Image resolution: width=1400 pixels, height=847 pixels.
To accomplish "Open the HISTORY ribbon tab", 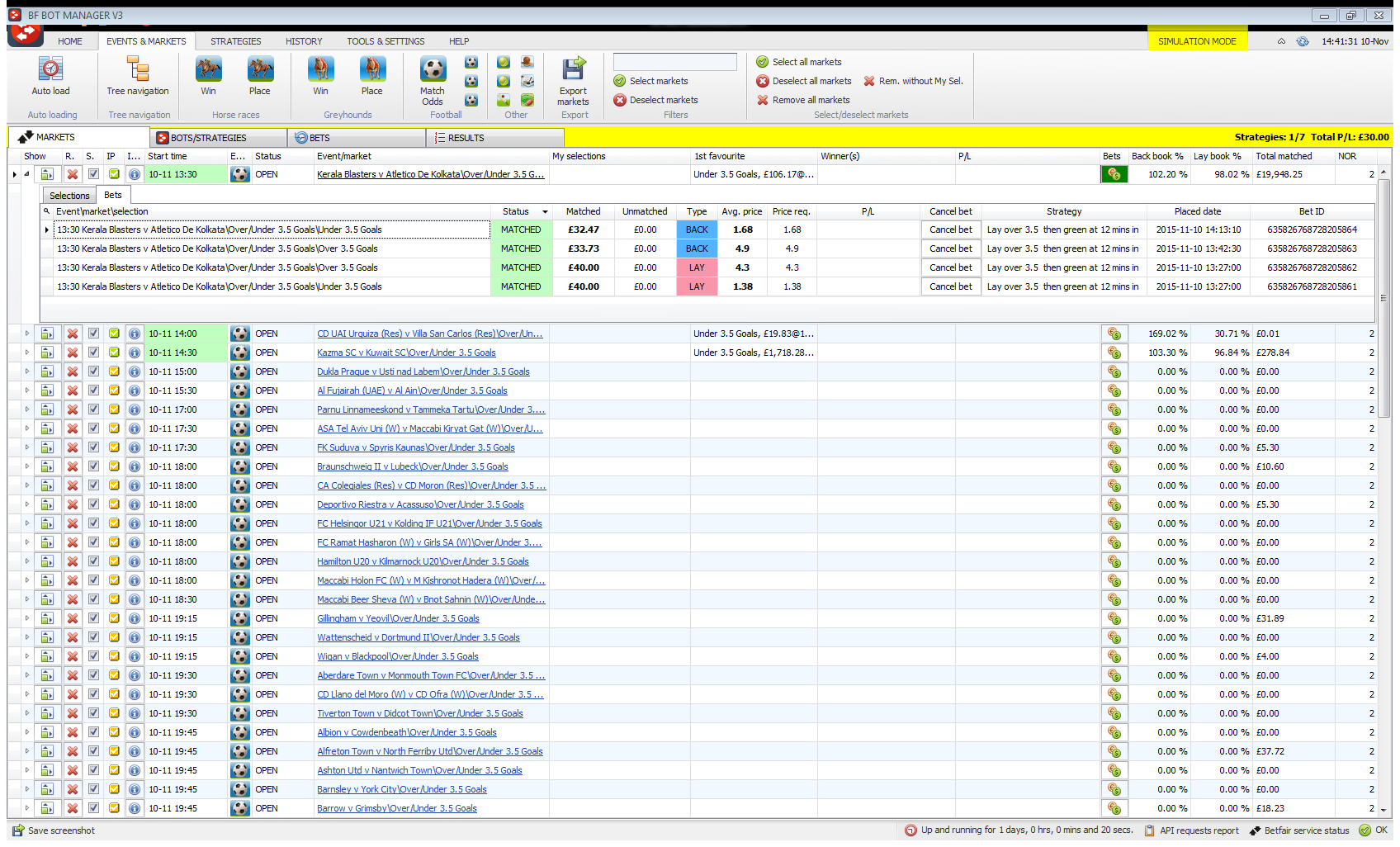I will (304, 41).
